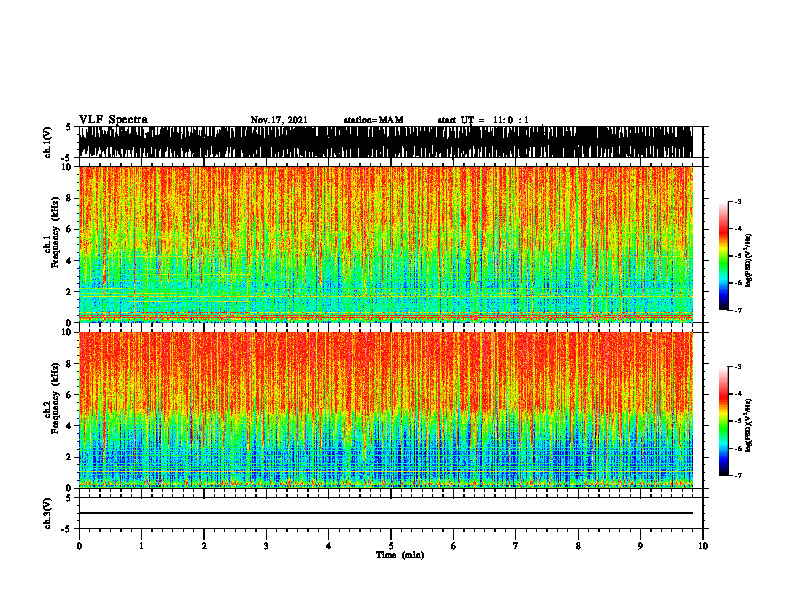Click the "-7" label on ch.2 color bar

738,476
